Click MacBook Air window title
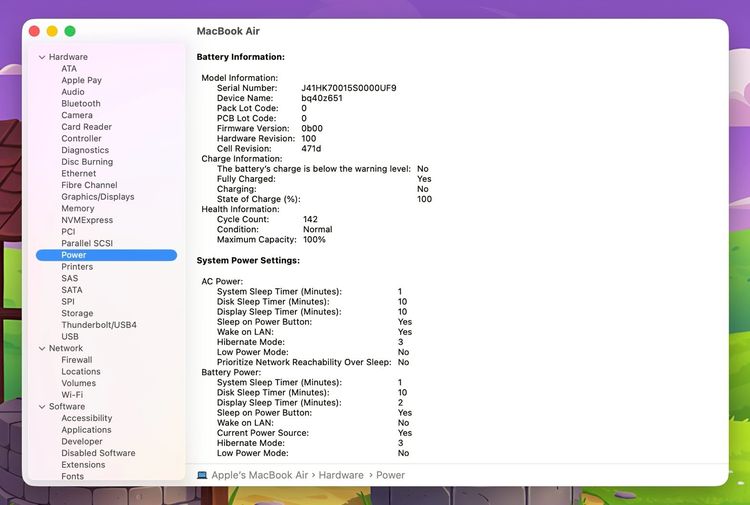 [228, 31]
